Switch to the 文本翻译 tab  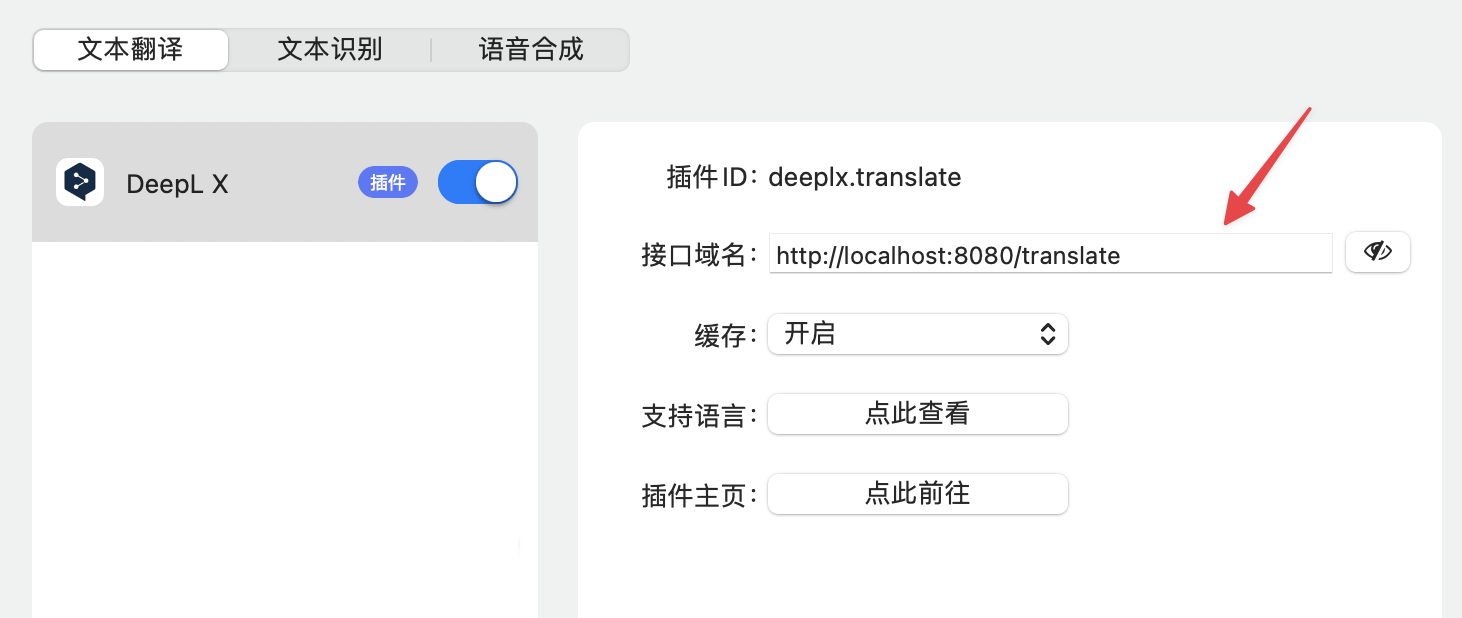coord(131,49)
